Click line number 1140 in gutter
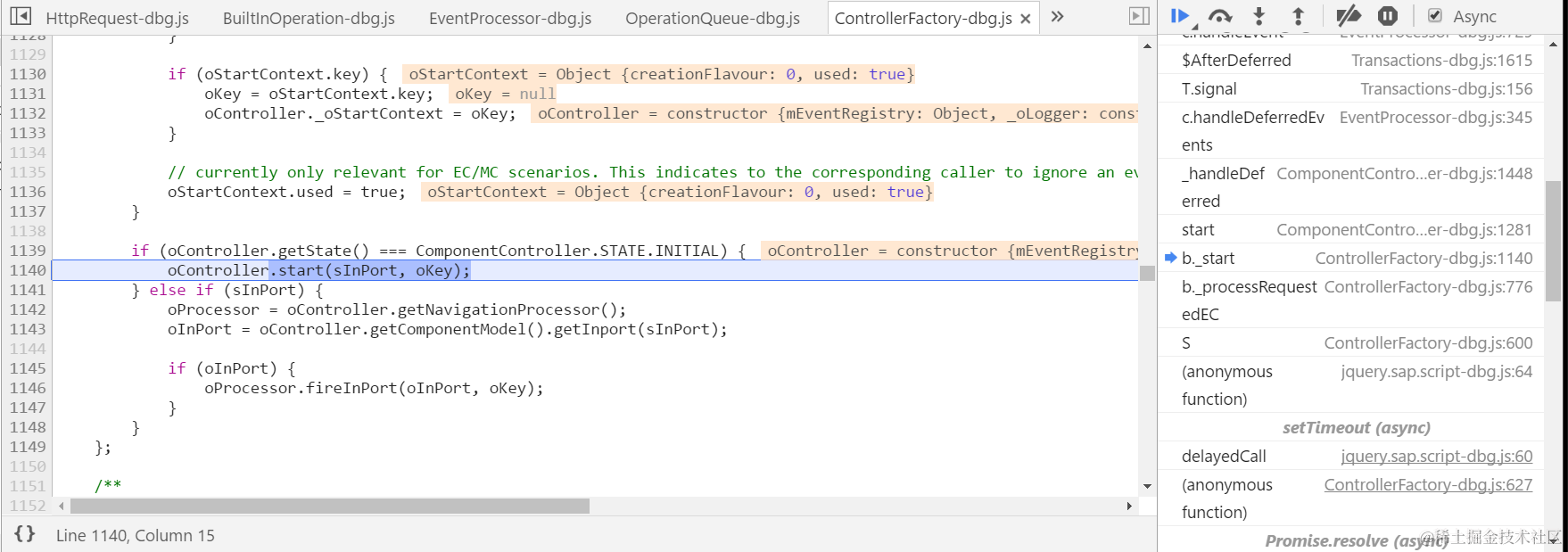The height and width of the screenshot is (552, 1568). [28, 270]
